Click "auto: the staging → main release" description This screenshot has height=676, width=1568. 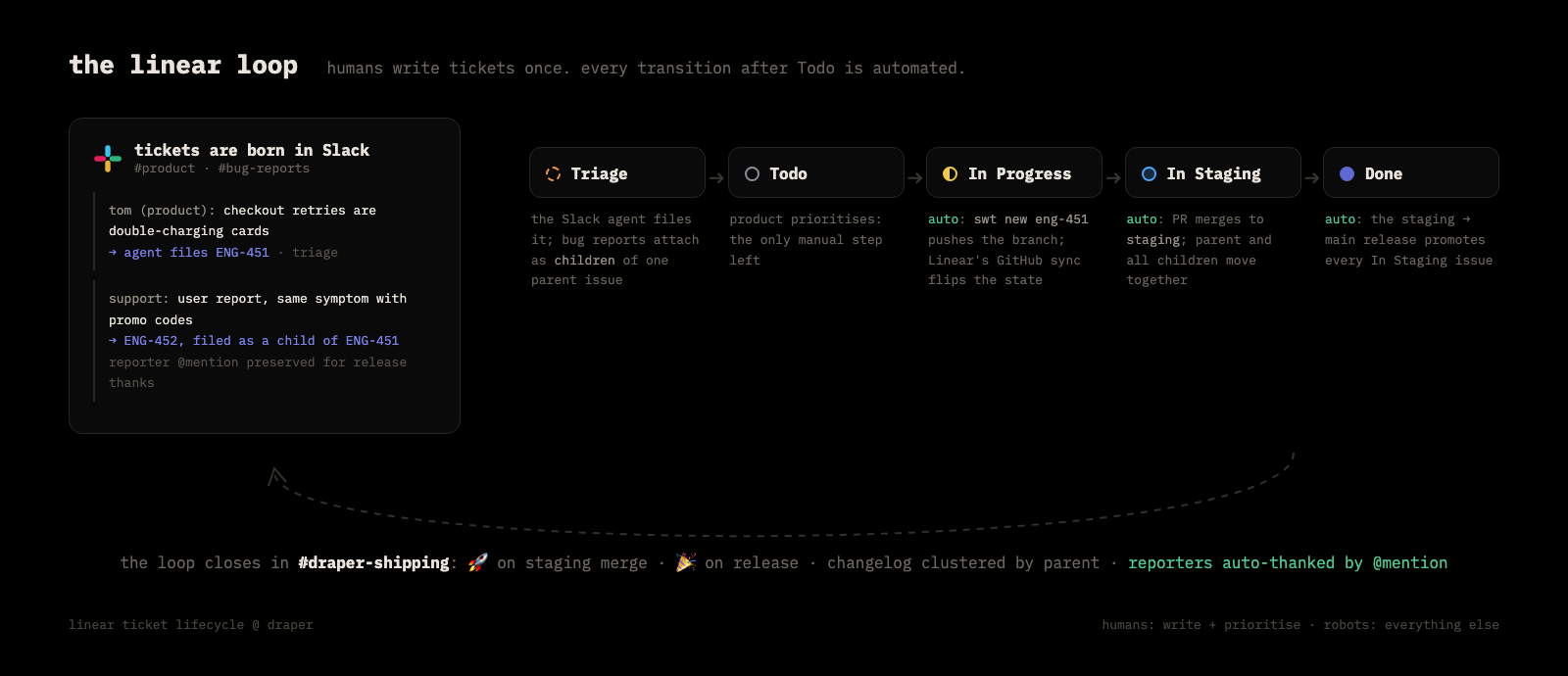[x=1408, y=239]
